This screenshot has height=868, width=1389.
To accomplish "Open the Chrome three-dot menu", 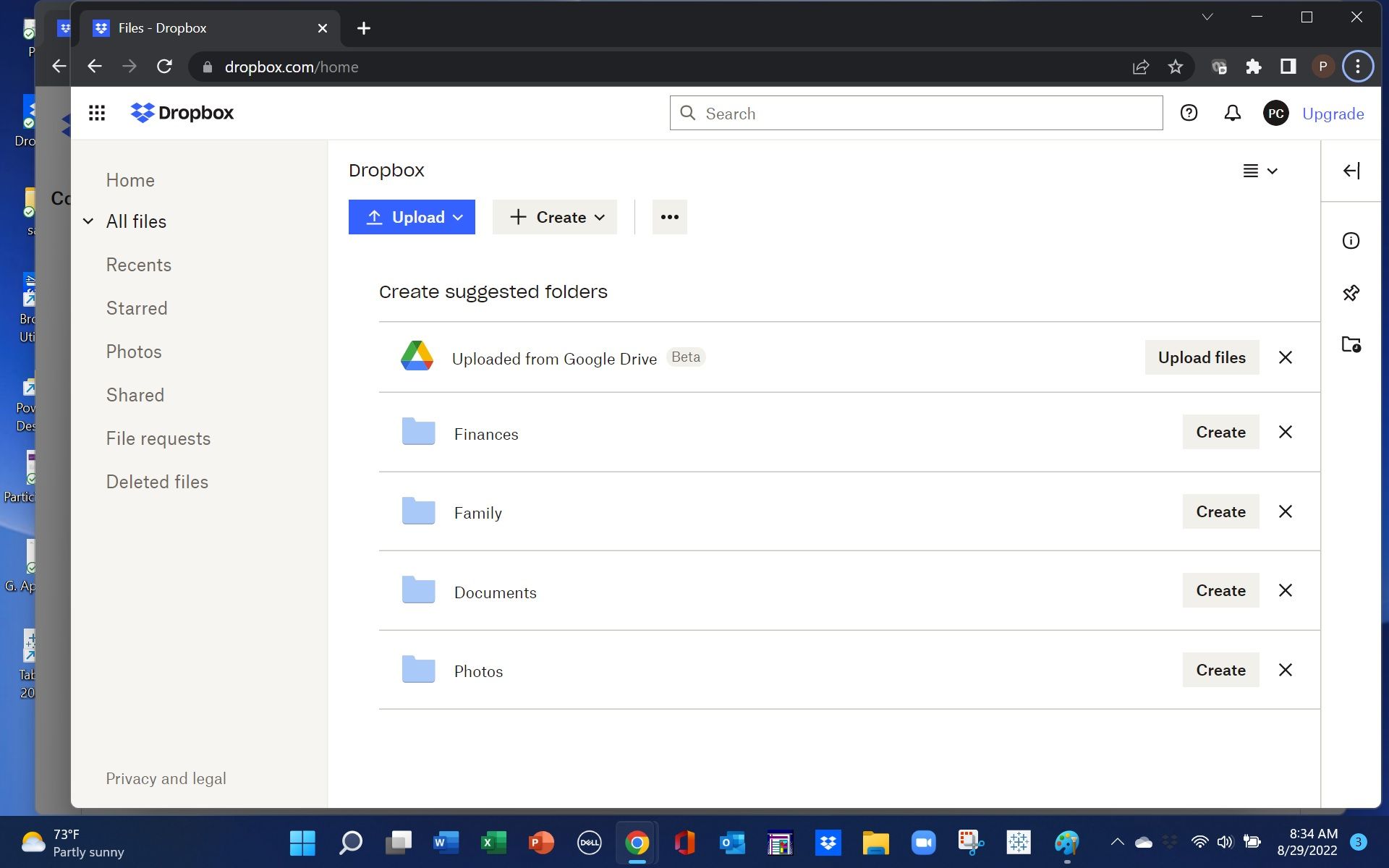I will coord(1358,67).
